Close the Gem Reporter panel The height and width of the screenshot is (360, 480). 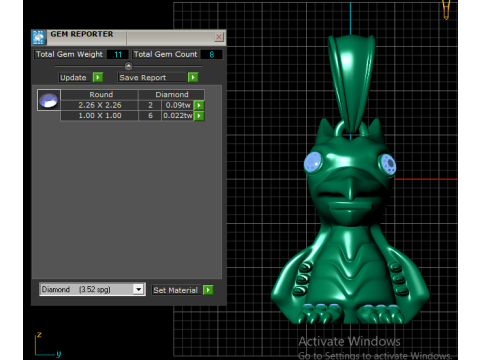[219, 37]
